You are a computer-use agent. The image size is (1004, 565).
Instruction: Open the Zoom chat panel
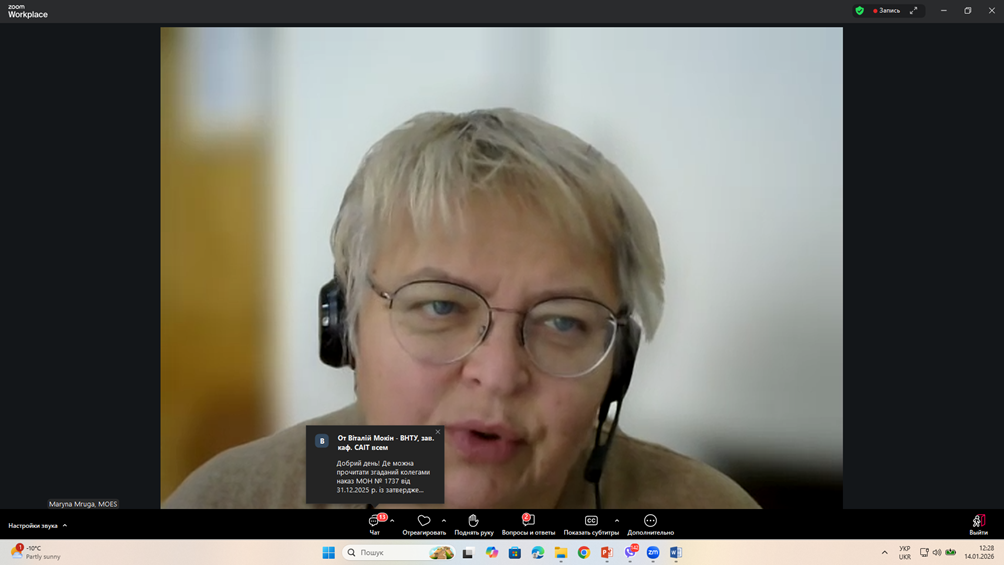(375, 525)
